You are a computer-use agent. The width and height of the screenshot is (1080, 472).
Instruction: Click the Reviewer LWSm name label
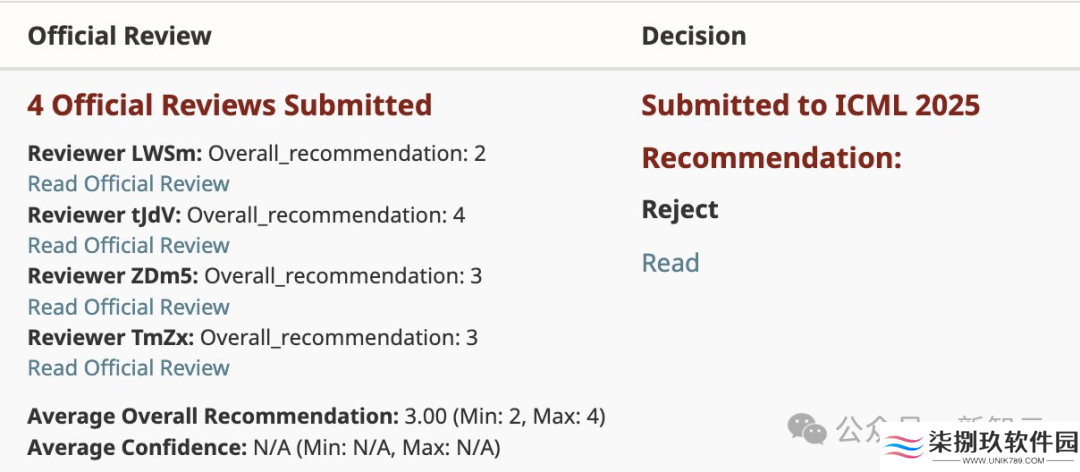[115, 154]
